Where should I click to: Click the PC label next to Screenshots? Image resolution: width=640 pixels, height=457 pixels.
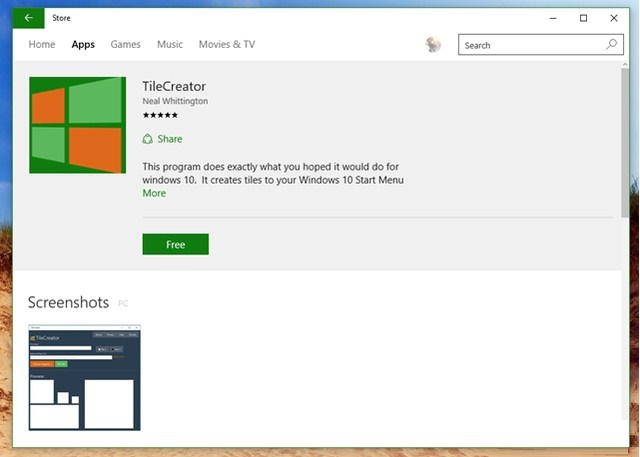pyautogui.click(x=122, y=303)
